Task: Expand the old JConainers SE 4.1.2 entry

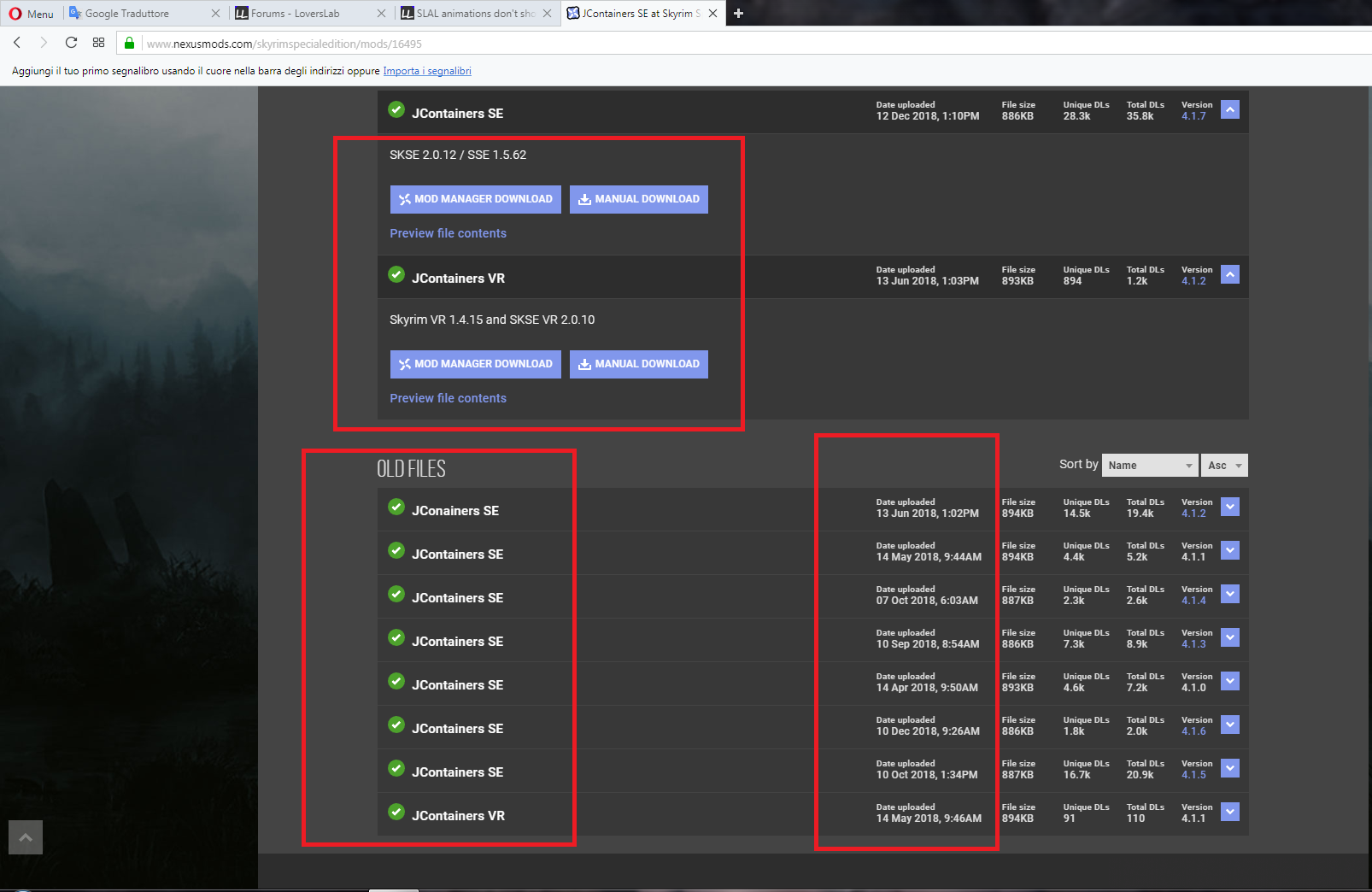Action: 1230,507
